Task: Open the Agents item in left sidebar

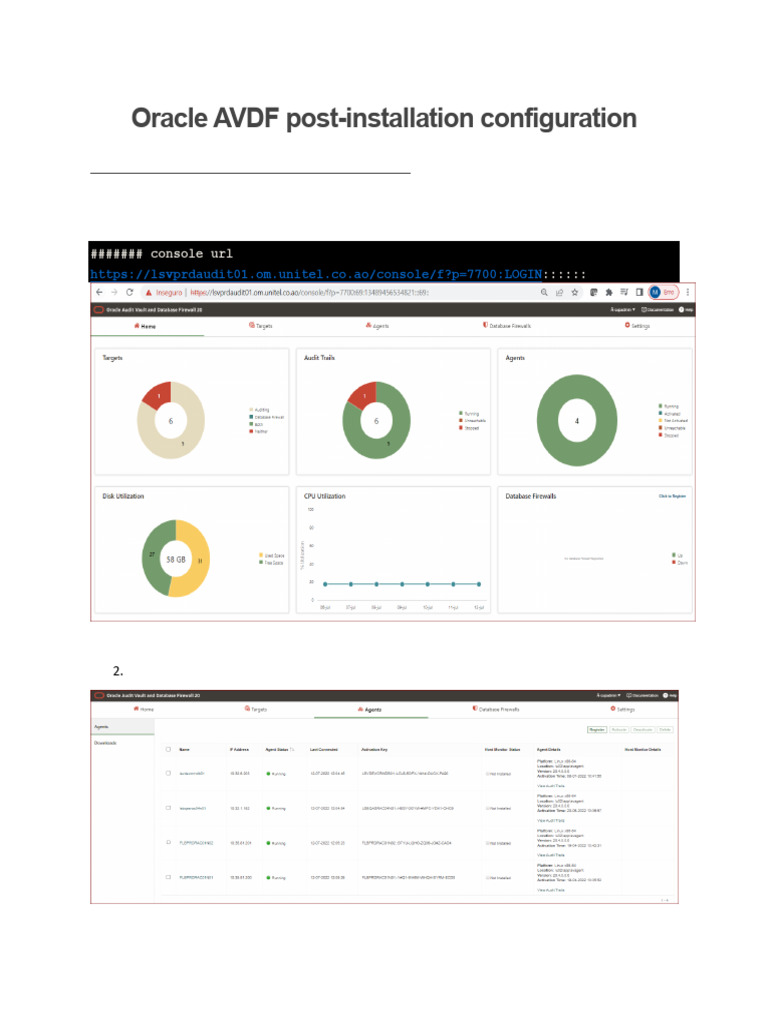Action: 122,727
